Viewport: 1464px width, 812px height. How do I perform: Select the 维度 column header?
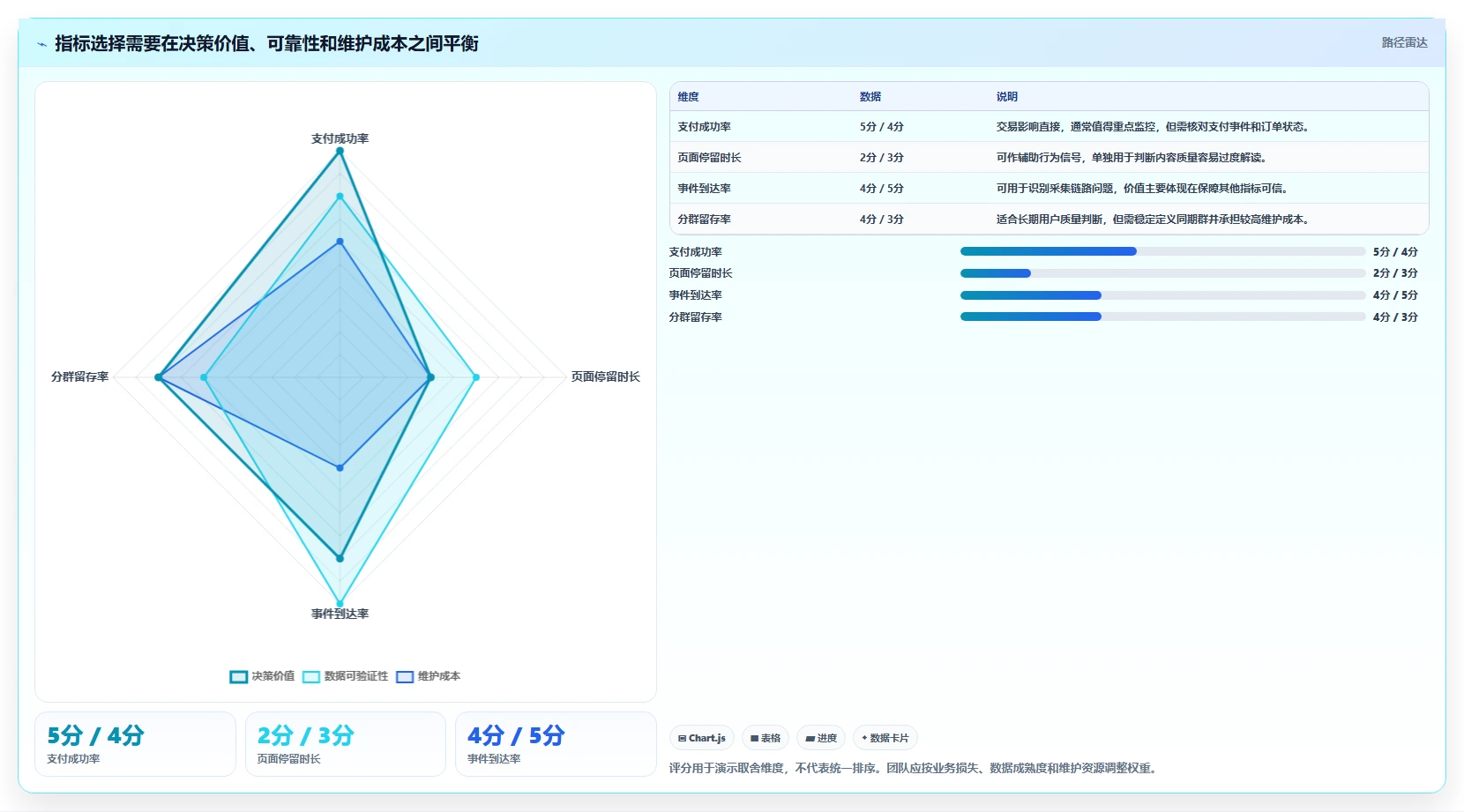(x=688, y=97)
